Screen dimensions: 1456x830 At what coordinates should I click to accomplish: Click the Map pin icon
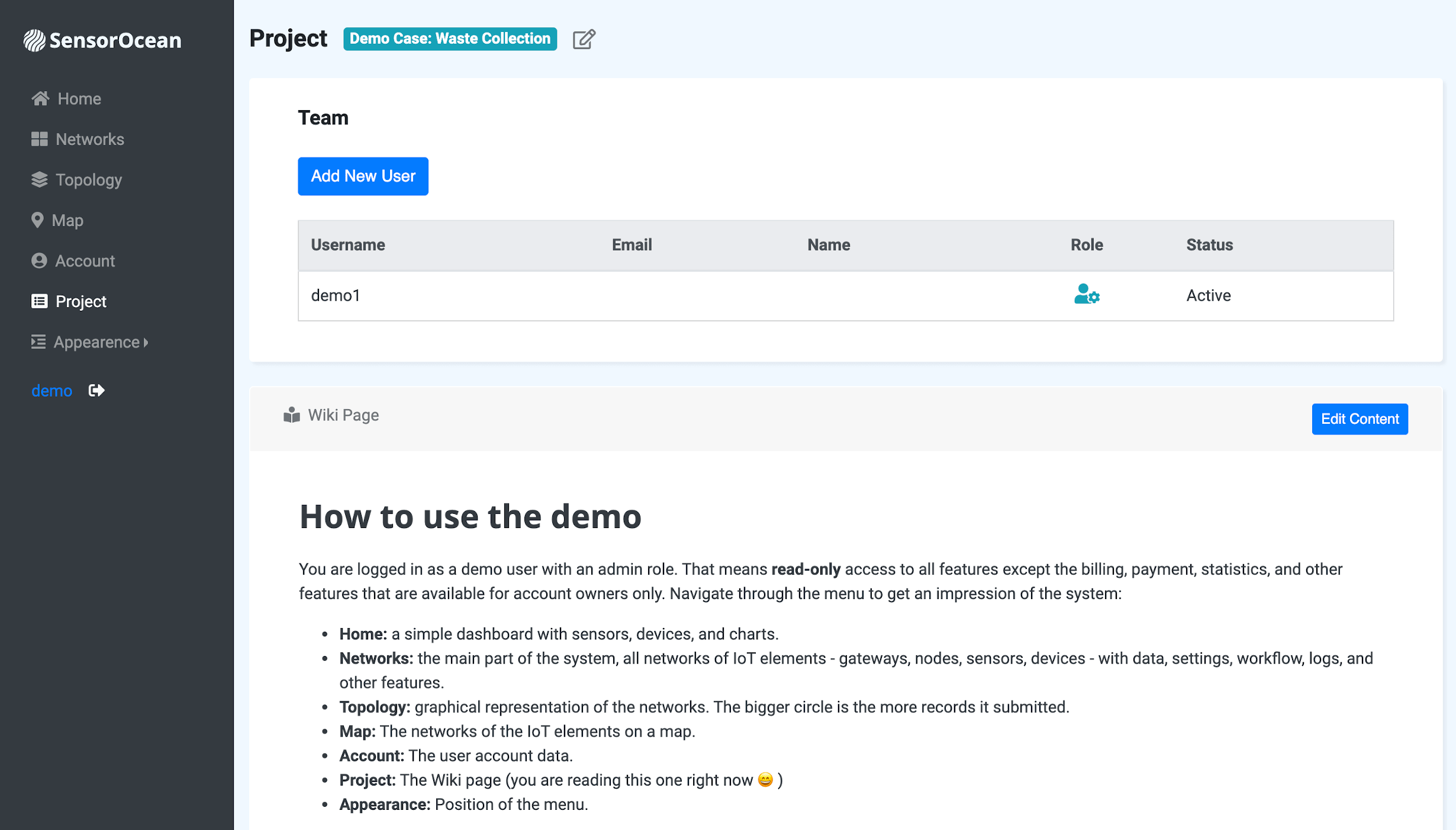[37, 220]
